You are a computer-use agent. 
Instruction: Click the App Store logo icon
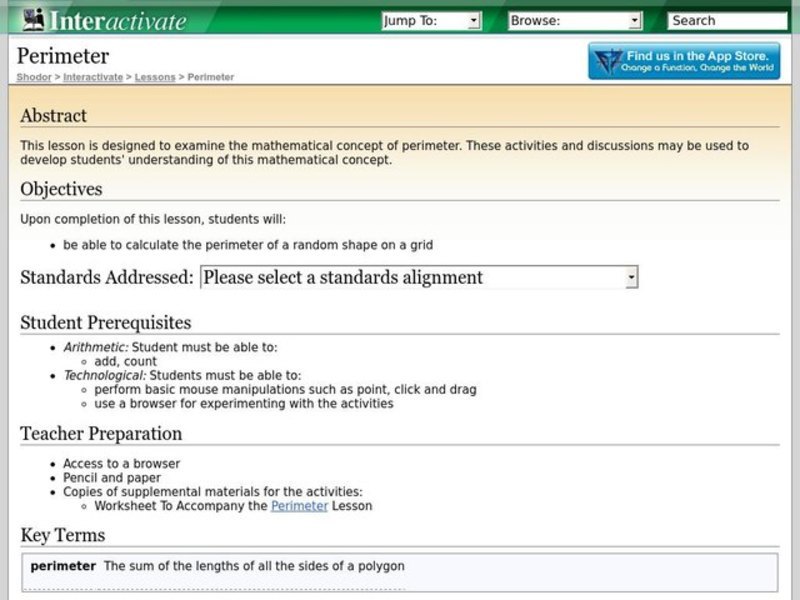click(x=607, y=62)
